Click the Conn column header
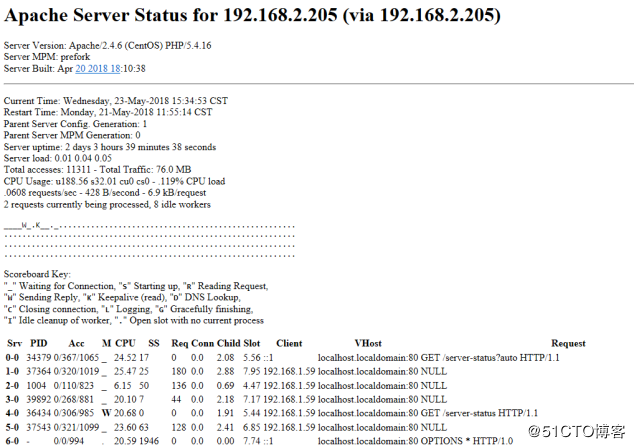This screenshot has height=448, width=635. point(202,343)
